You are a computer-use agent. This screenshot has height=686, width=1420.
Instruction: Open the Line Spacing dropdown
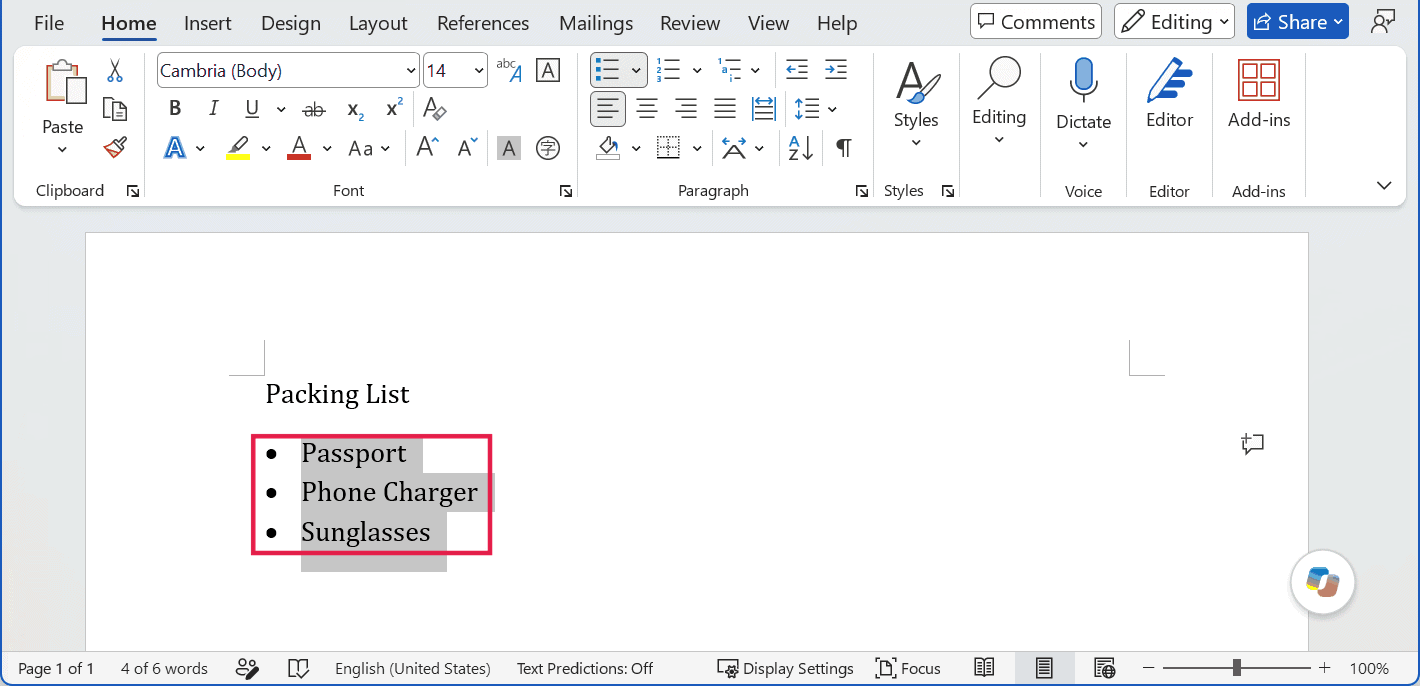point(832,109)
